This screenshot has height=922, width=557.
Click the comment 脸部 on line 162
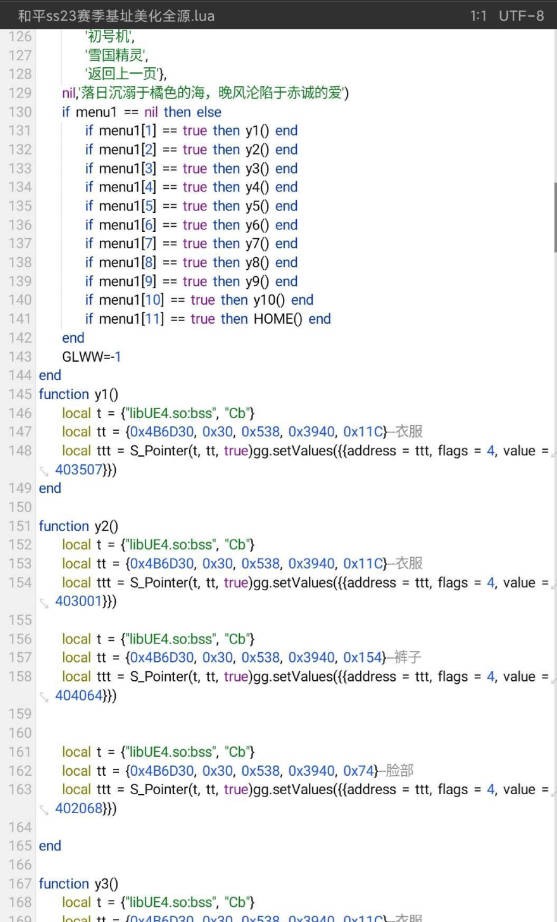400,770
